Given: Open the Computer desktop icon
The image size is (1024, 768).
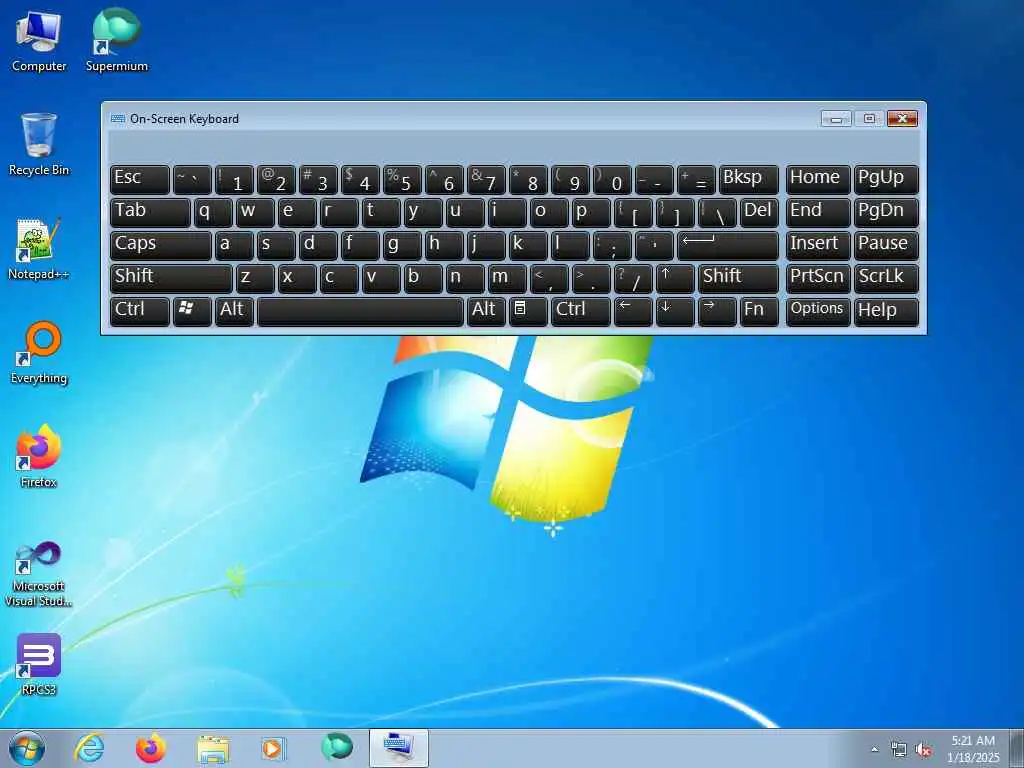Looking at the screenshot, I should click(39, 40).
